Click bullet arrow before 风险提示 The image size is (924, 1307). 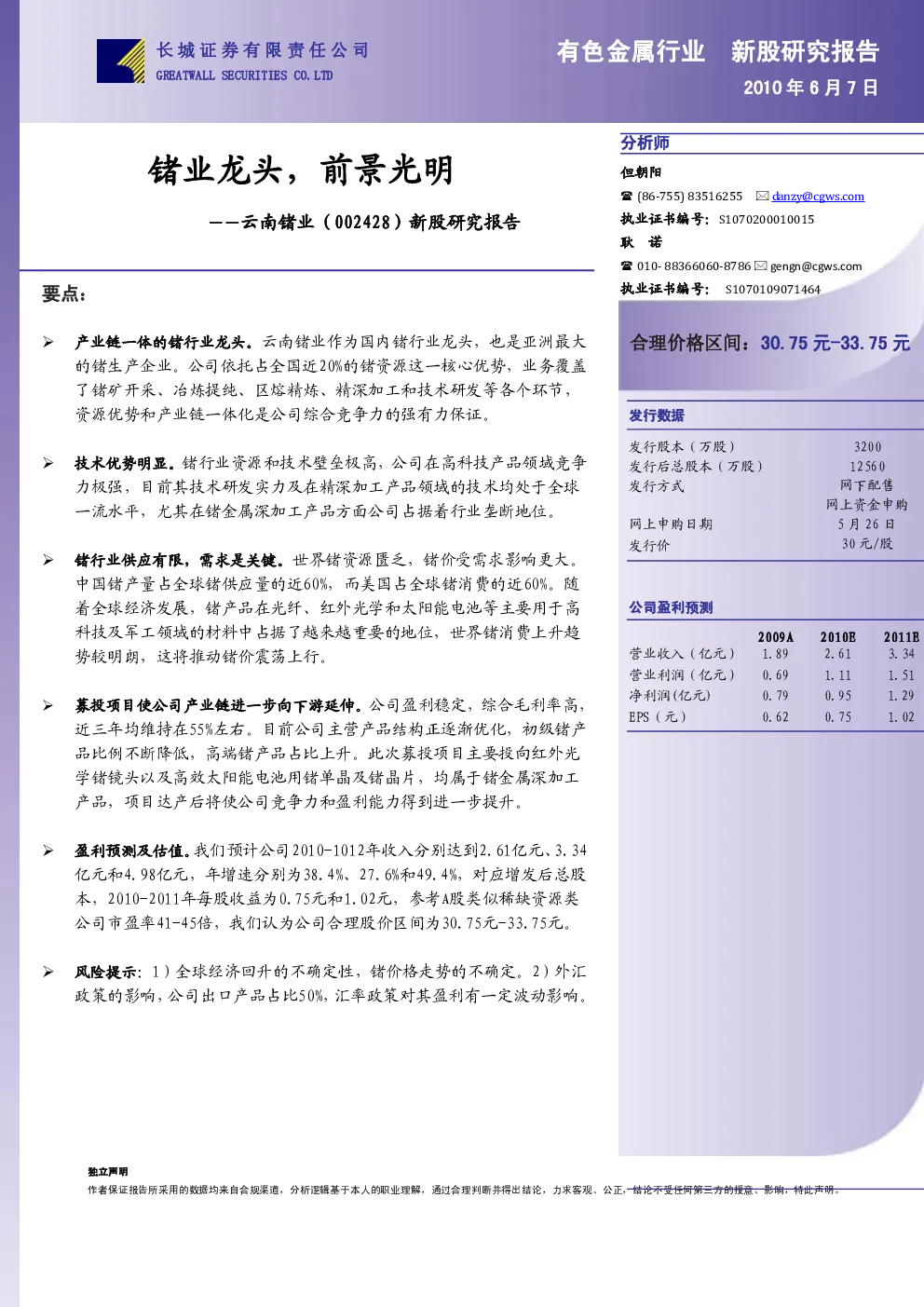click(48, 972)
